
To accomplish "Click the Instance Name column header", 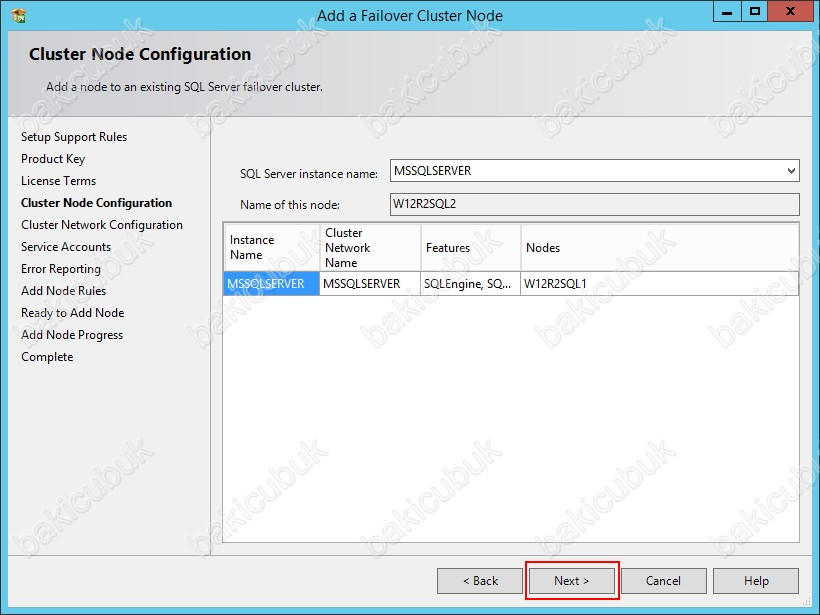I will coord(271,247).
